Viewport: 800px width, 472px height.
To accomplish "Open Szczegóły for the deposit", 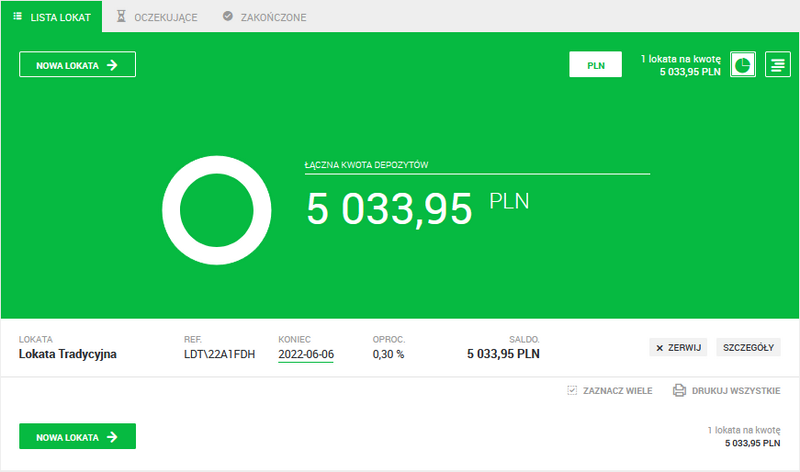I will click(749, 348).
